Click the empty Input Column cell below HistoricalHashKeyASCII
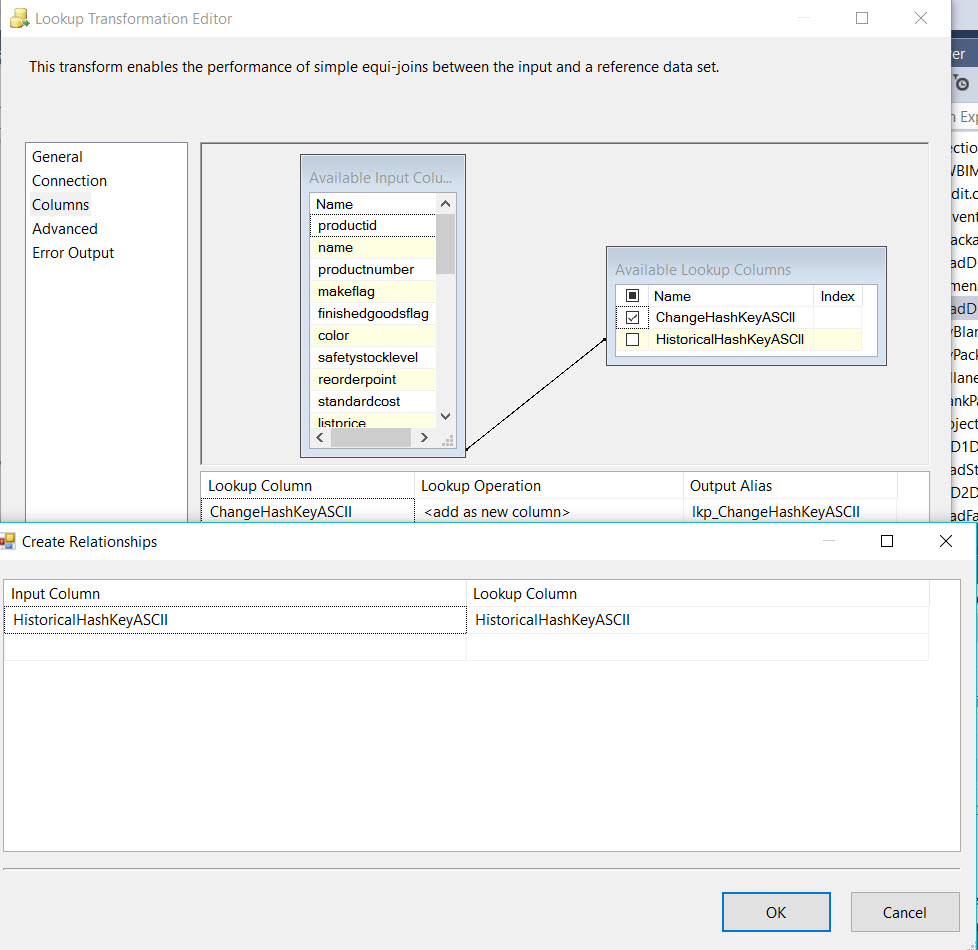This screenshot has width=978, height=950. tap(235, 647)
